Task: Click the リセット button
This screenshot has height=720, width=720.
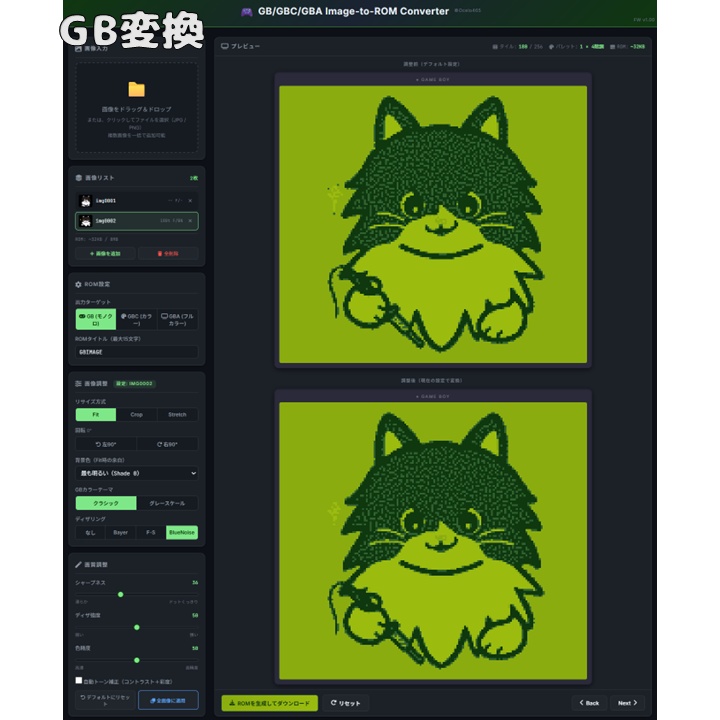Action: [x=345, y=703]
